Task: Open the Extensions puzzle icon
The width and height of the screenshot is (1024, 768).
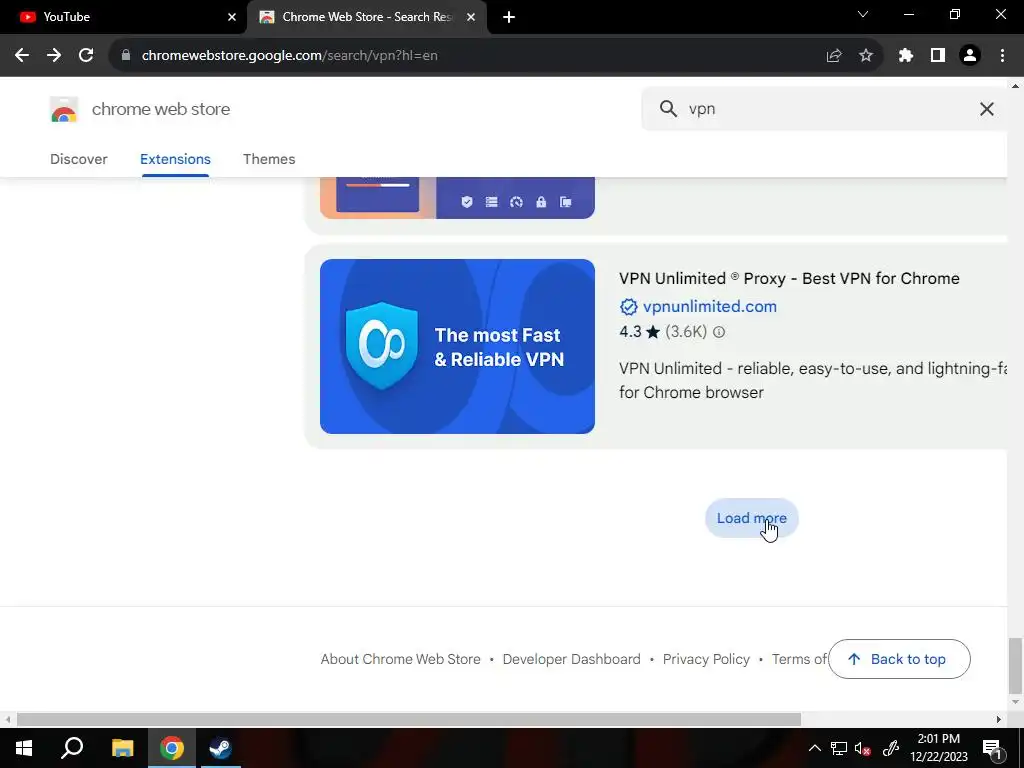Action: pyautogui.click(x=906, y=56)
